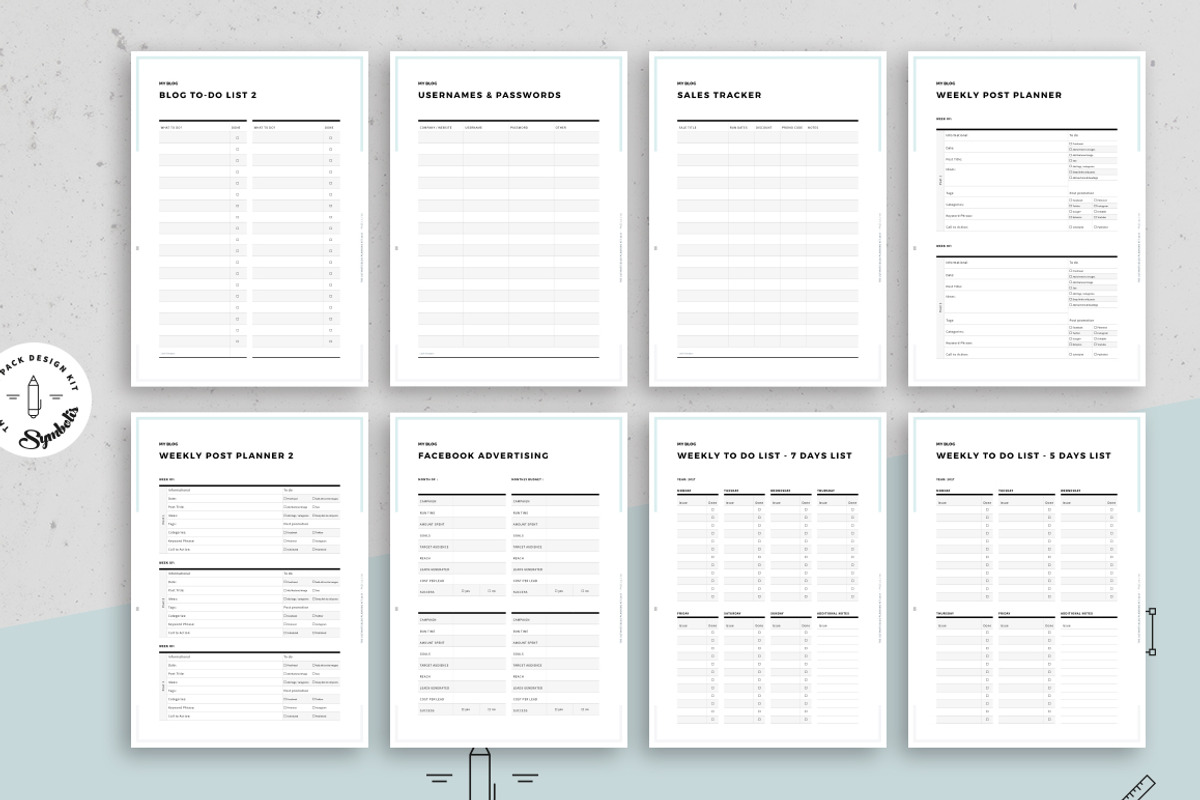Select the WEEKLY POST PLANNER 2 heading
This screenshot has height=800, width=1200.
click(x=226, y=455)
